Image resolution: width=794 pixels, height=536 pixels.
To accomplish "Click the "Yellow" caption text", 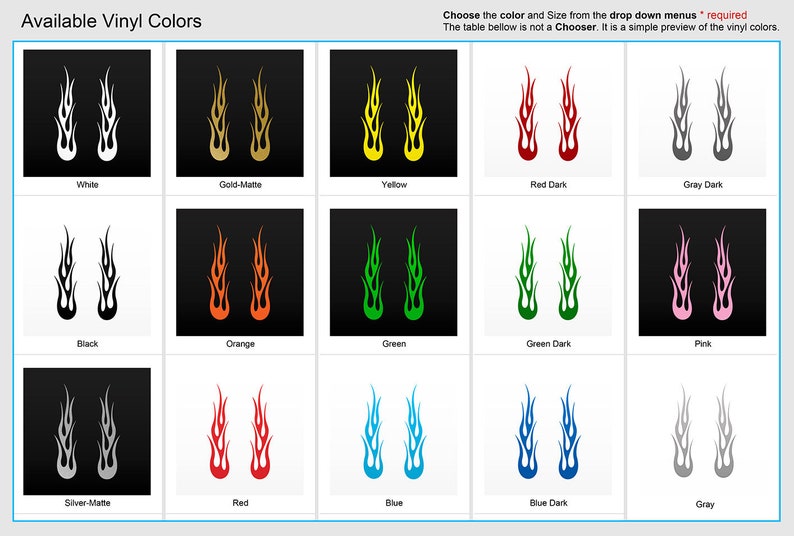I will coord(394,184).
